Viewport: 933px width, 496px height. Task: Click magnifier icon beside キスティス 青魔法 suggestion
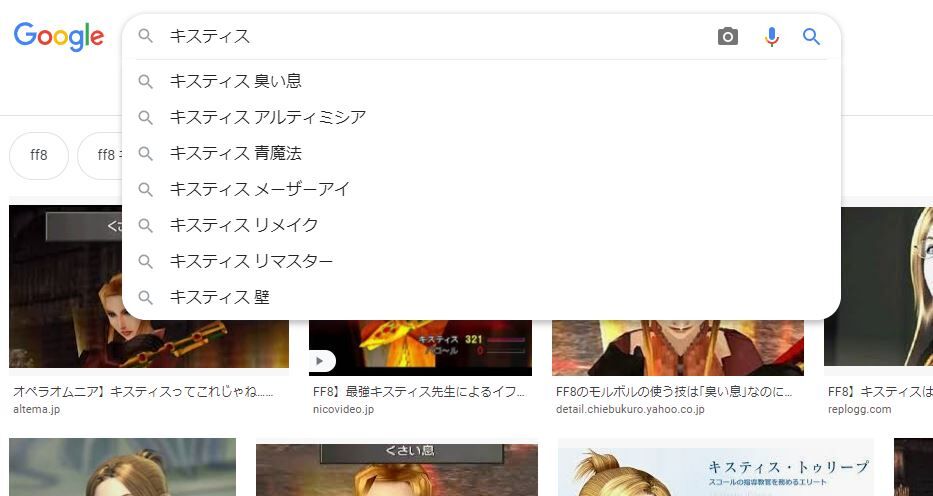[145, 153]
